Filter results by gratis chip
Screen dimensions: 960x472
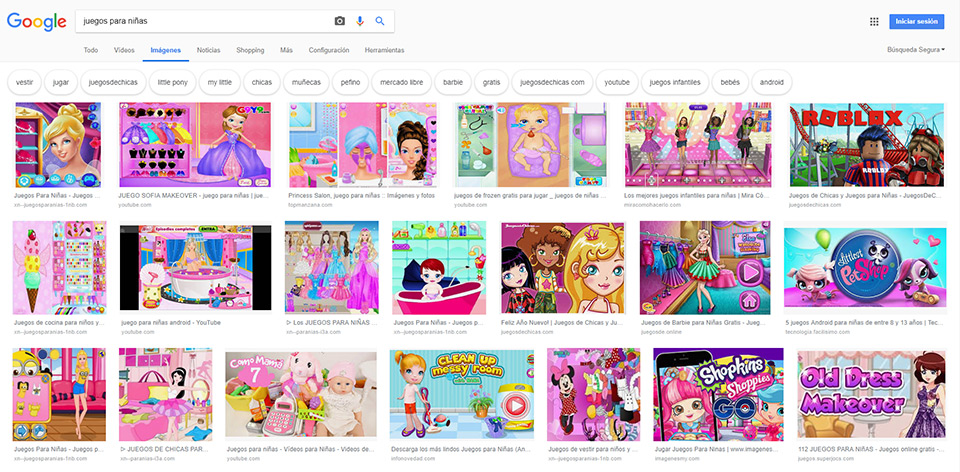pos(492,82)
